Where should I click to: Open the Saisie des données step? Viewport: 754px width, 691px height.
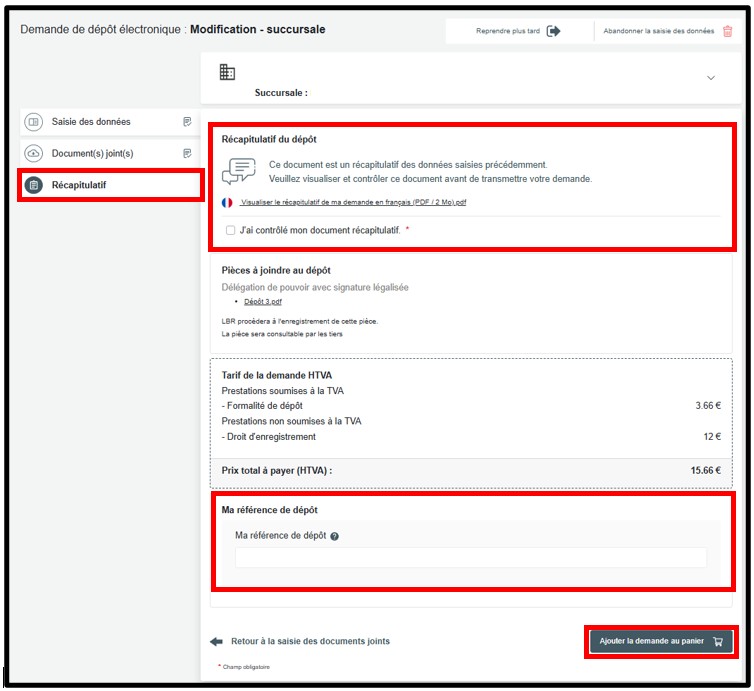tap(91, 122)
